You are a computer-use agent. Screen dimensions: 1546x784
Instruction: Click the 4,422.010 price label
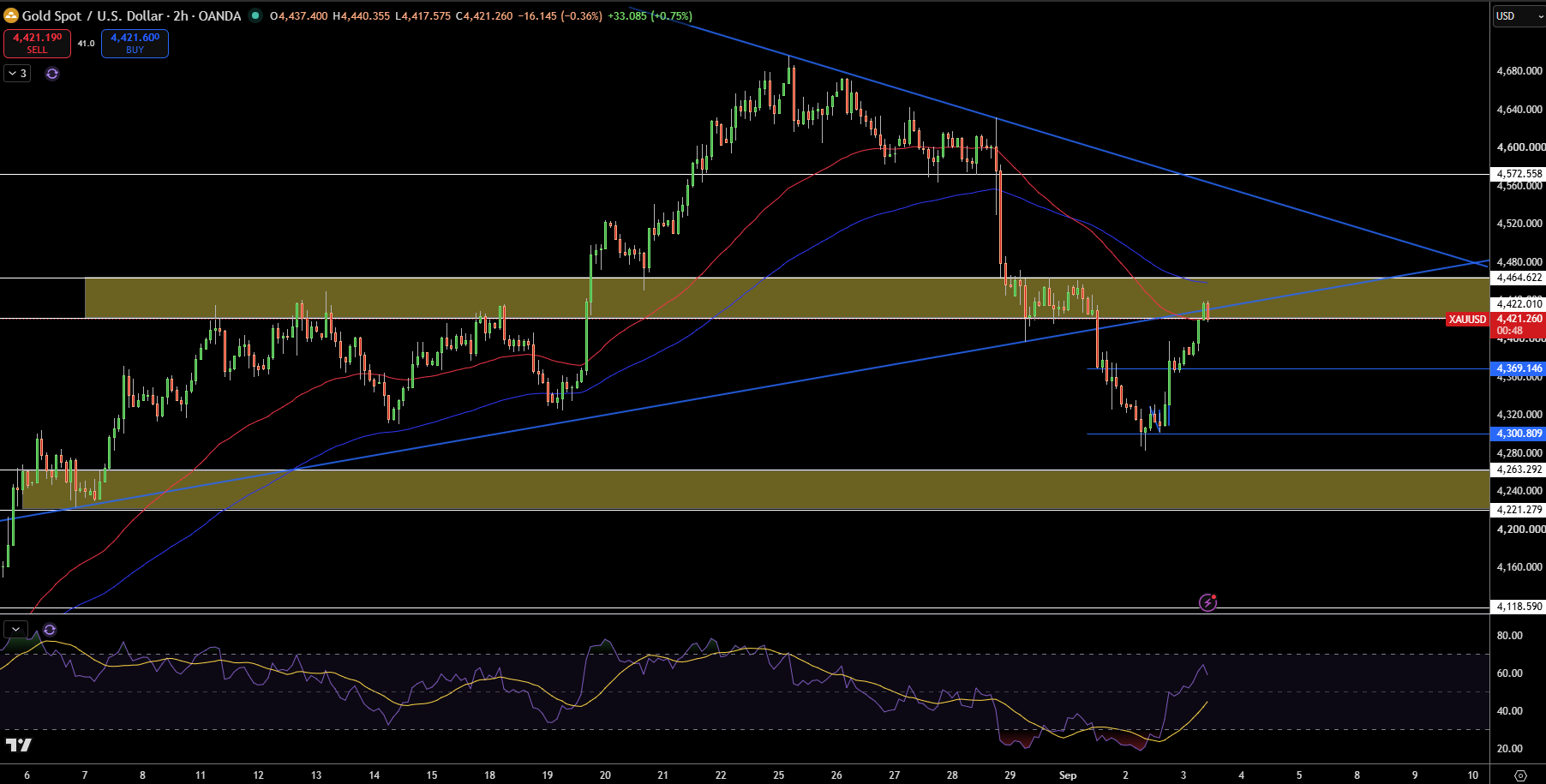1519,304
